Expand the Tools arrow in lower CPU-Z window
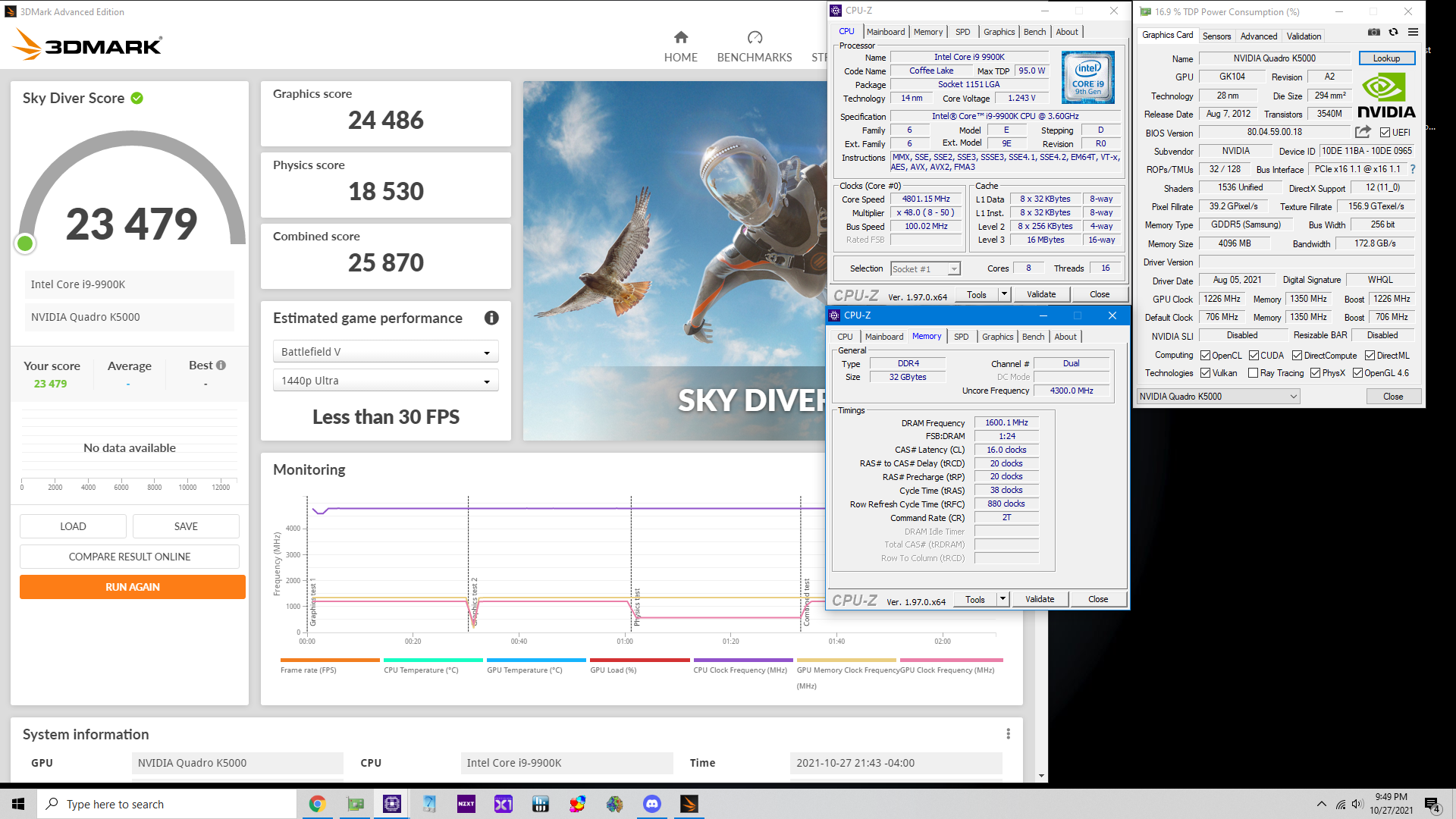 point(1003,598)
